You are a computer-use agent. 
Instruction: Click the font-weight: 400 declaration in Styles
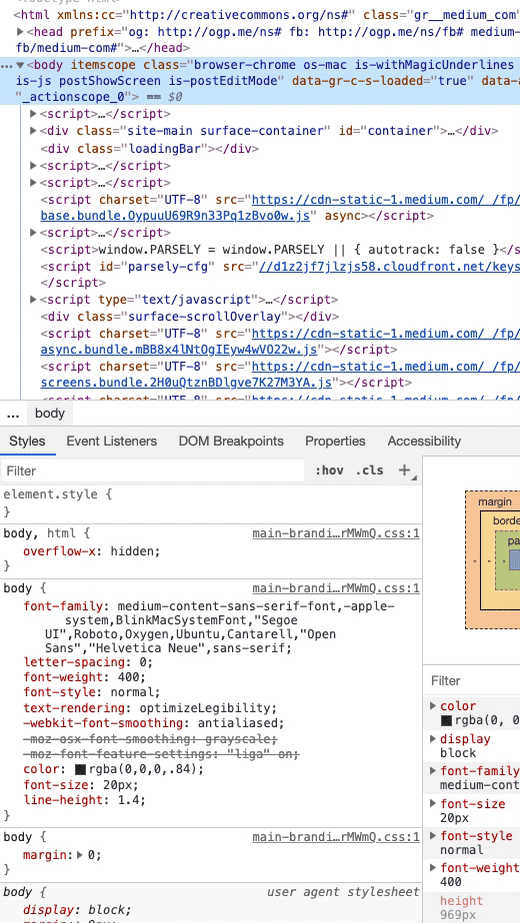tap(84, 677)
